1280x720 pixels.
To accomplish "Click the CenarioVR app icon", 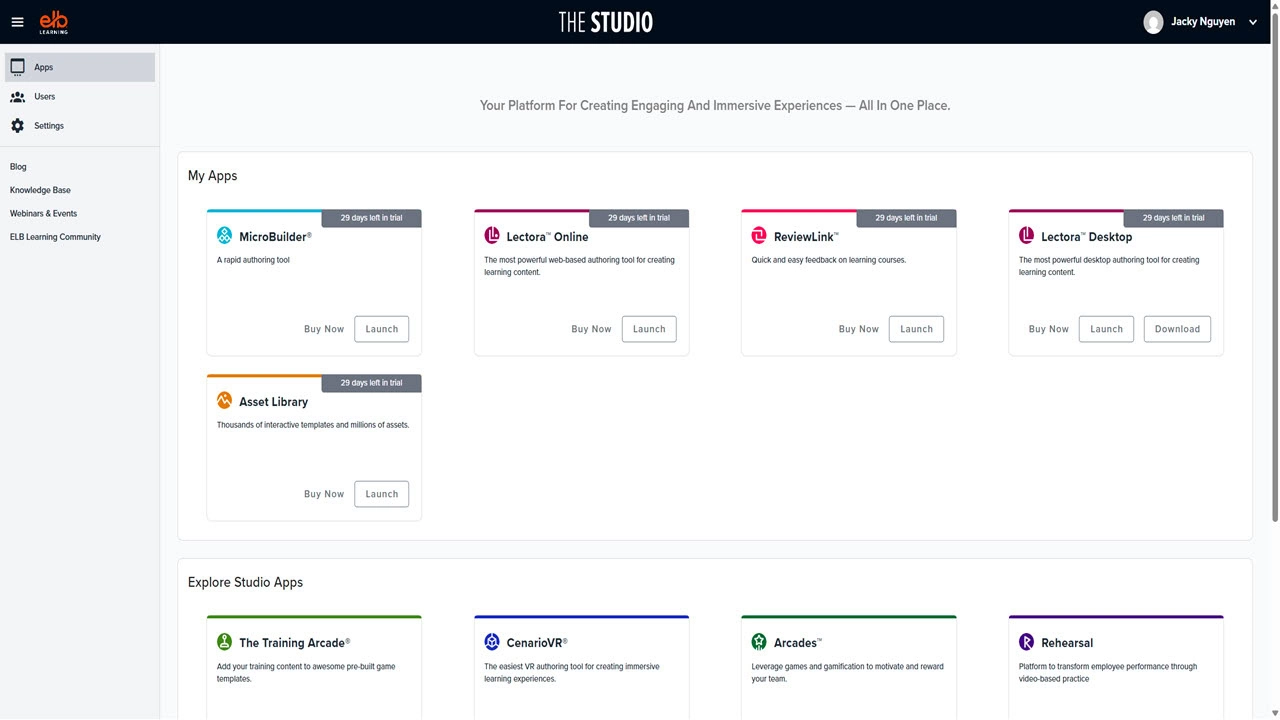I will coord(492,642).
